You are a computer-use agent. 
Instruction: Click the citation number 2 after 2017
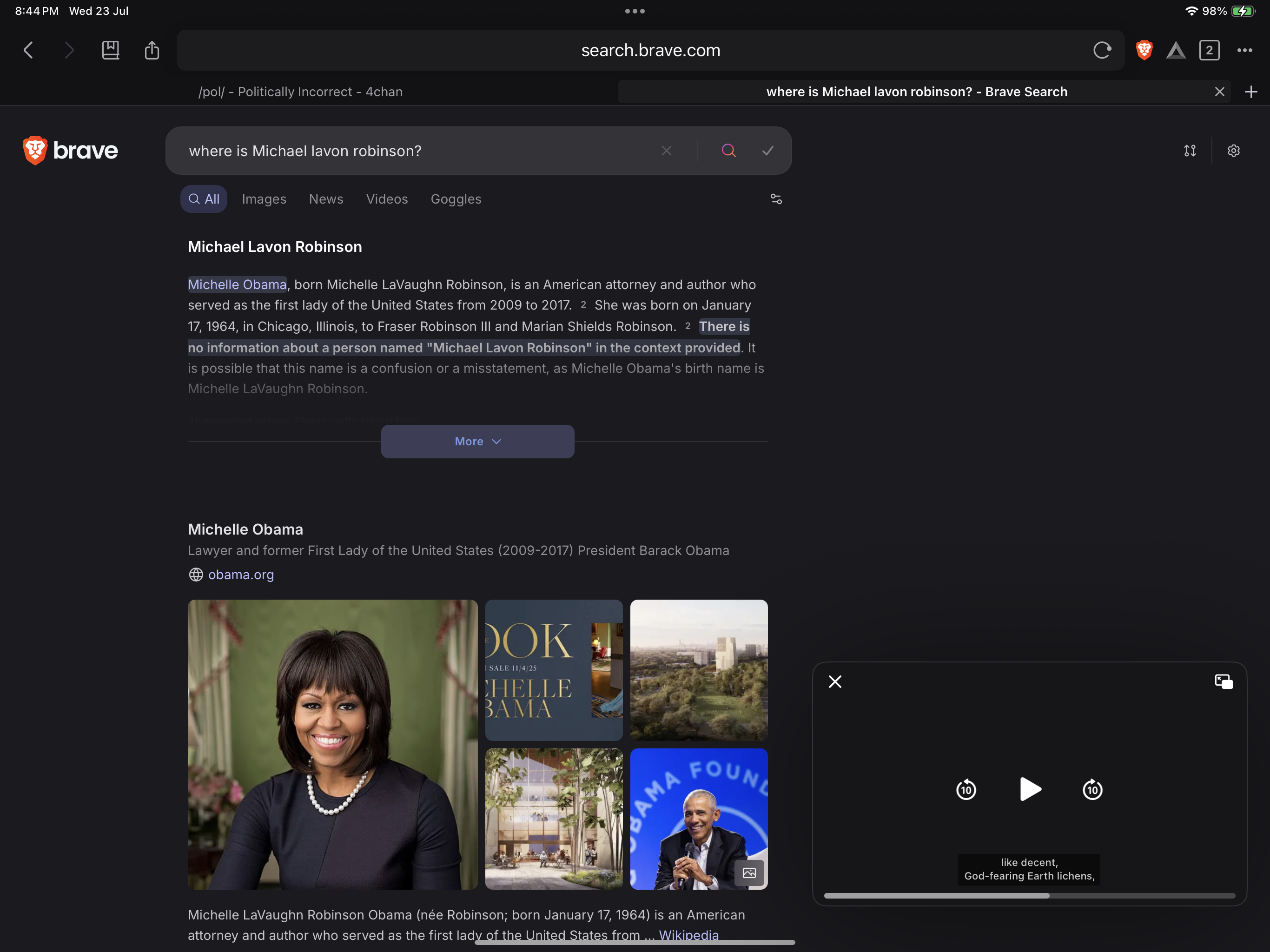[x=583, y=304]
